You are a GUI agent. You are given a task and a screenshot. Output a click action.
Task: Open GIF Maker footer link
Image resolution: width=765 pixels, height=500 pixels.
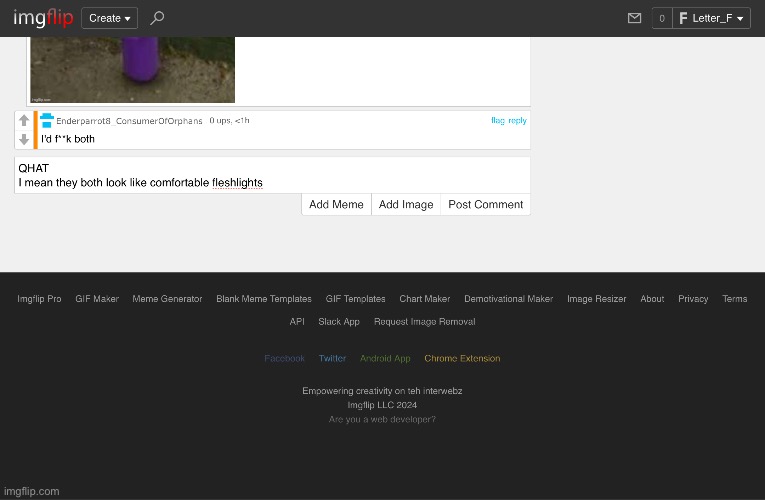tap(97, 299)
